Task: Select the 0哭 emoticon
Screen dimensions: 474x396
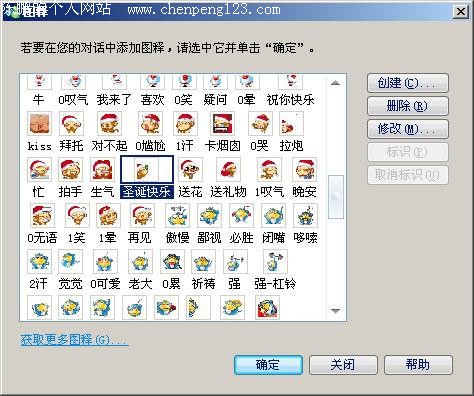Action: coord(260,123)
